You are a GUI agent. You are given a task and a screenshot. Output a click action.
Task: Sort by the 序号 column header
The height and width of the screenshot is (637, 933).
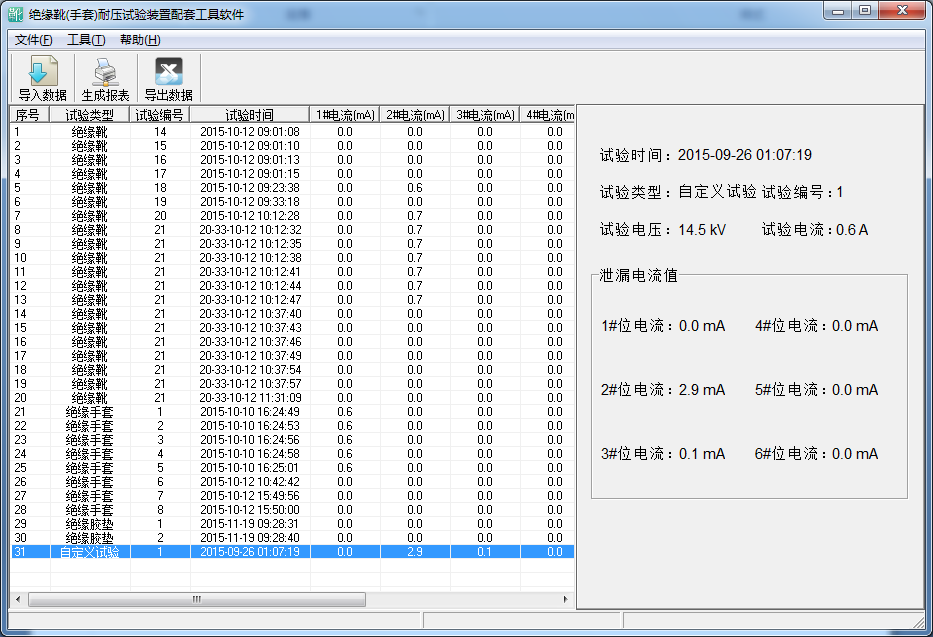click(x=30, y=115)
